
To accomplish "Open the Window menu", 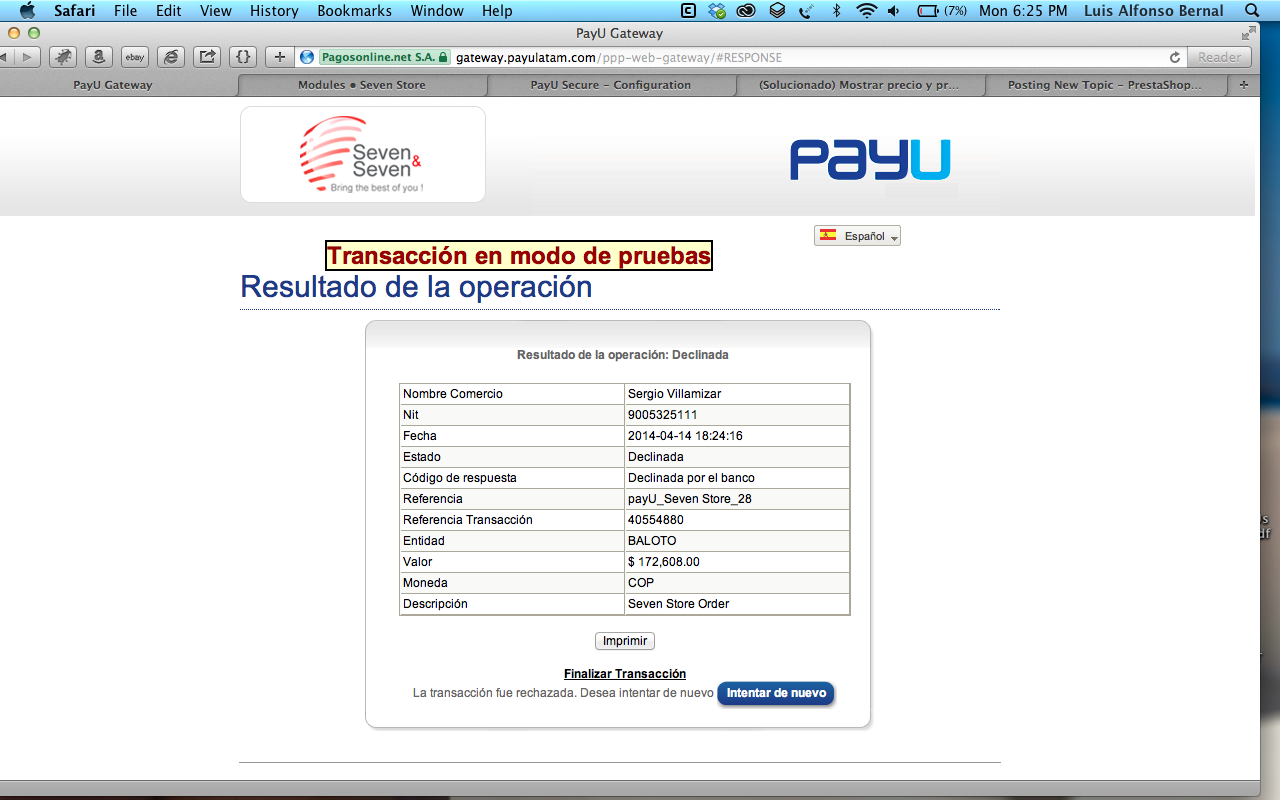I will 437,11.
